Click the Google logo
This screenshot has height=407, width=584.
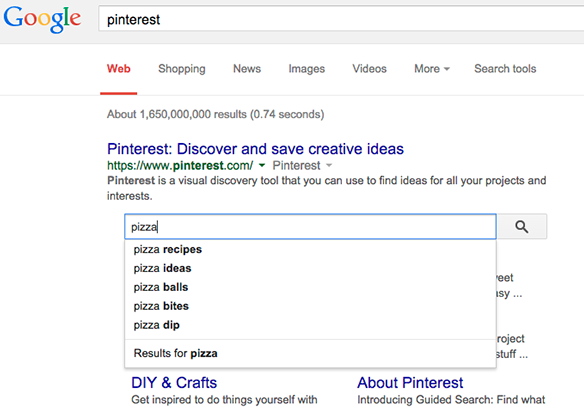[42, 19]
